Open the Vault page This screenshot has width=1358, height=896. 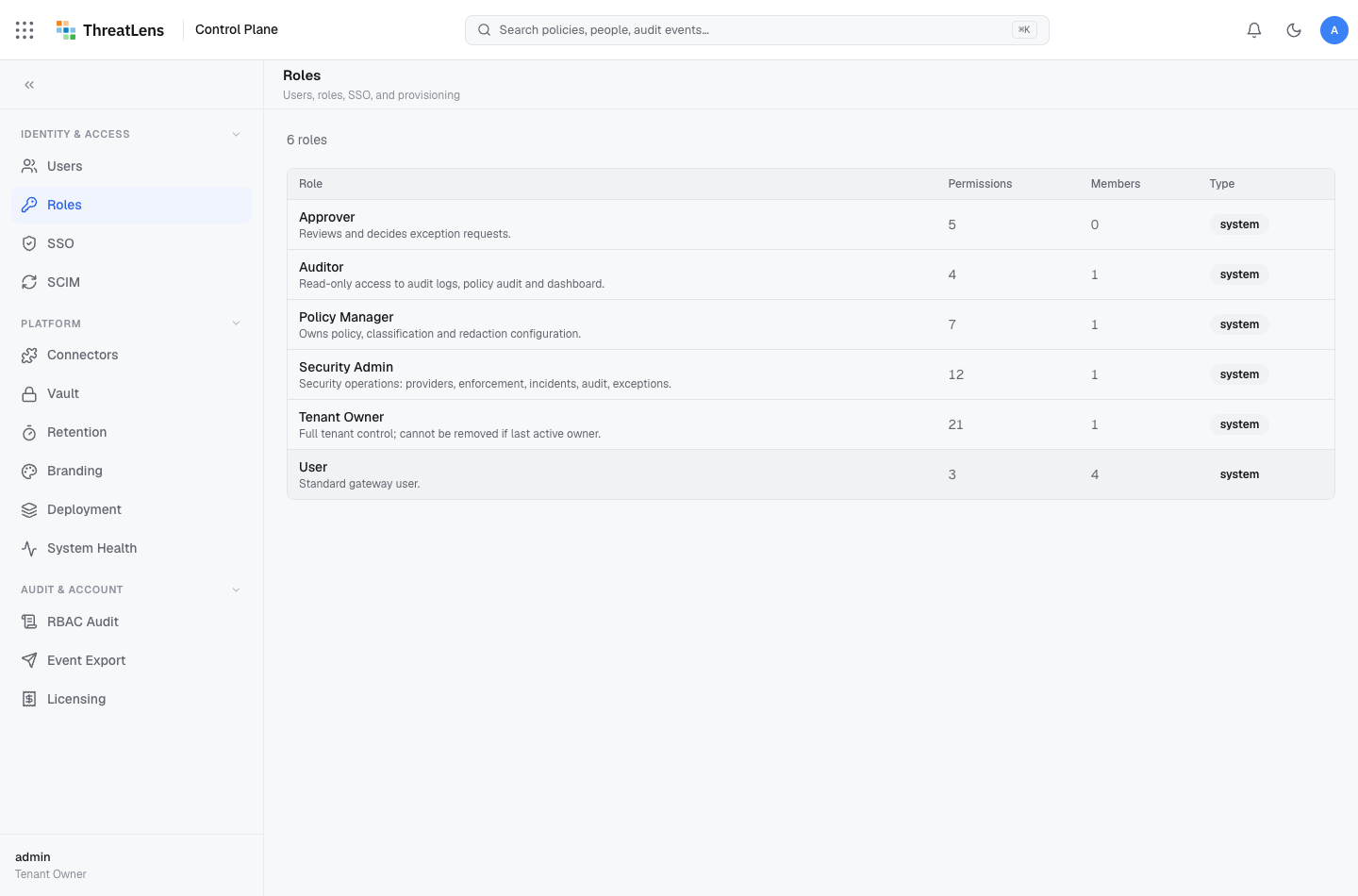[x=131, y=393]
